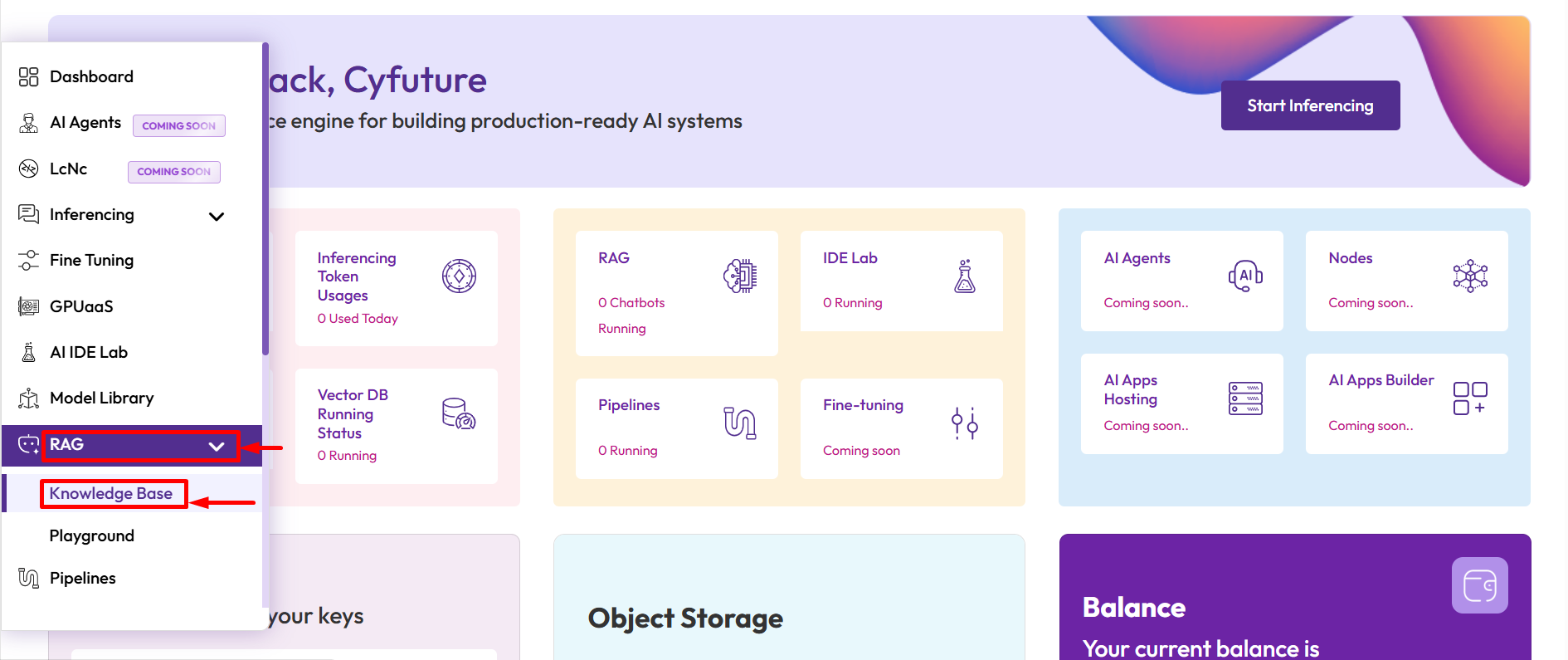
Task: Select Playground in the RAG submenu
Action: pyautogui.click(x=92, y=536)
